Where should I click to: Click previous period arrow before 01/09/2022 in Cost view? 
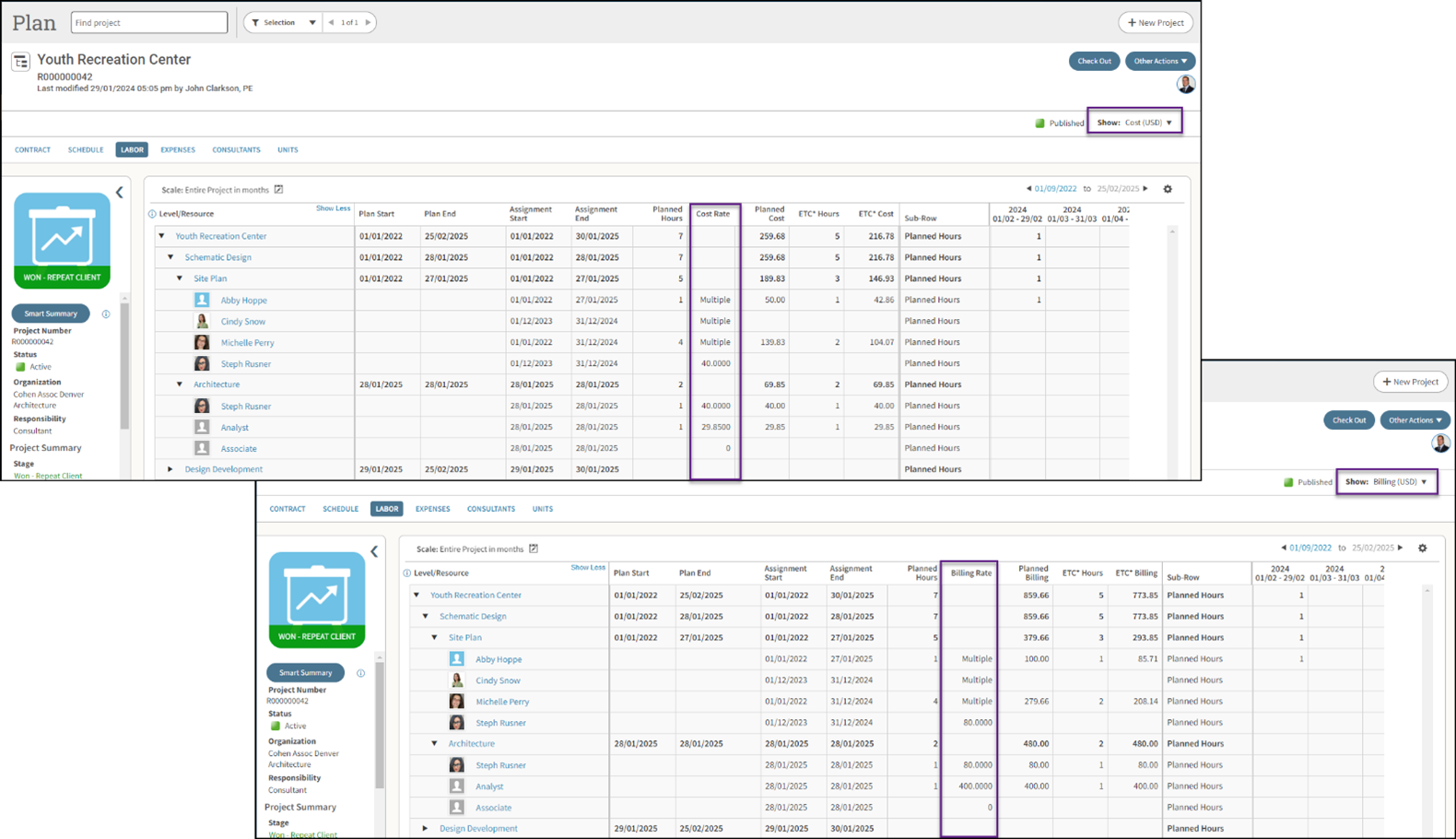1028,189
